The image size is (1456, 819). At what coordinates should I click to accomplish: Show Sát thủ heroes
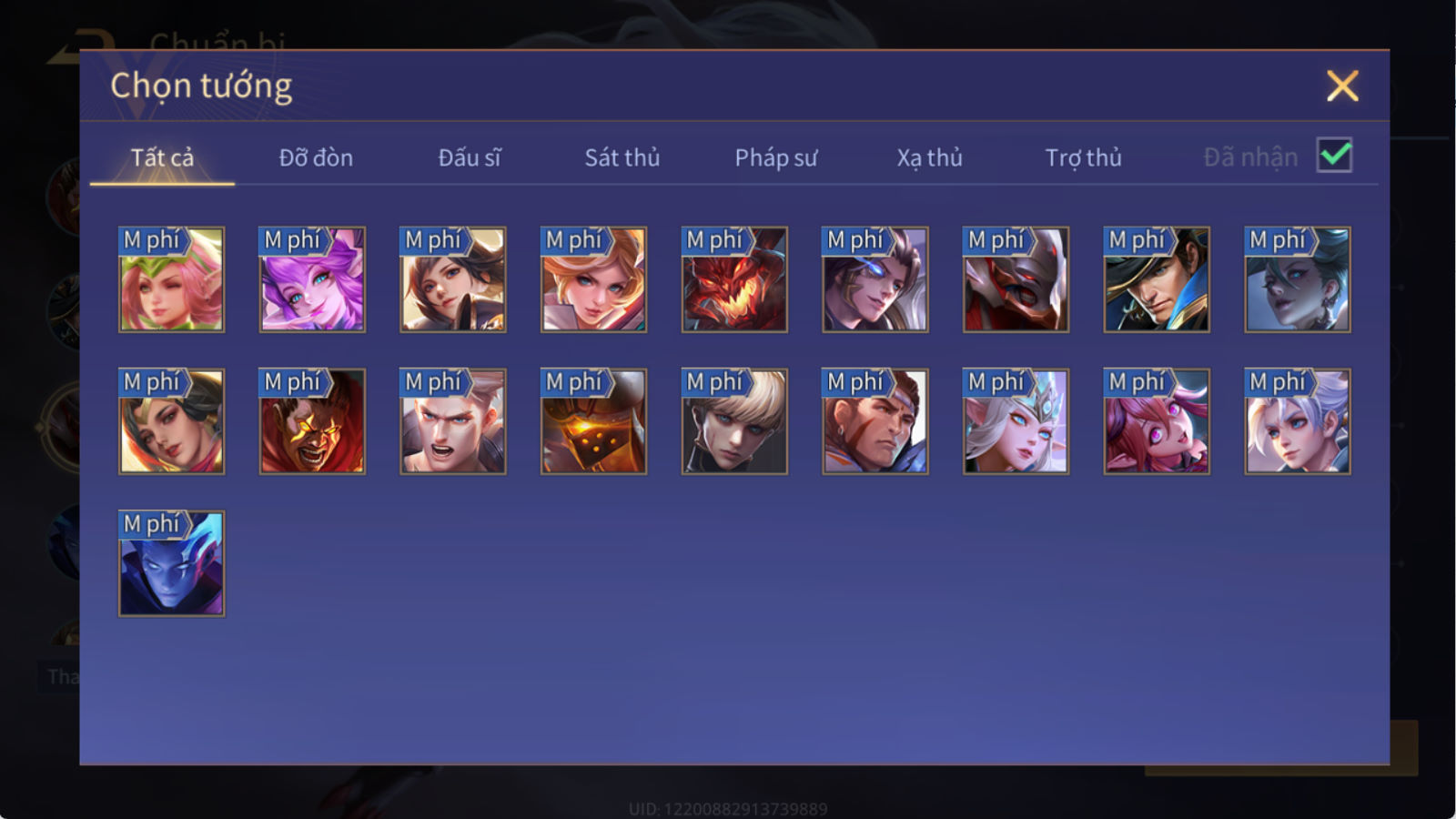(x=622, y=157)
